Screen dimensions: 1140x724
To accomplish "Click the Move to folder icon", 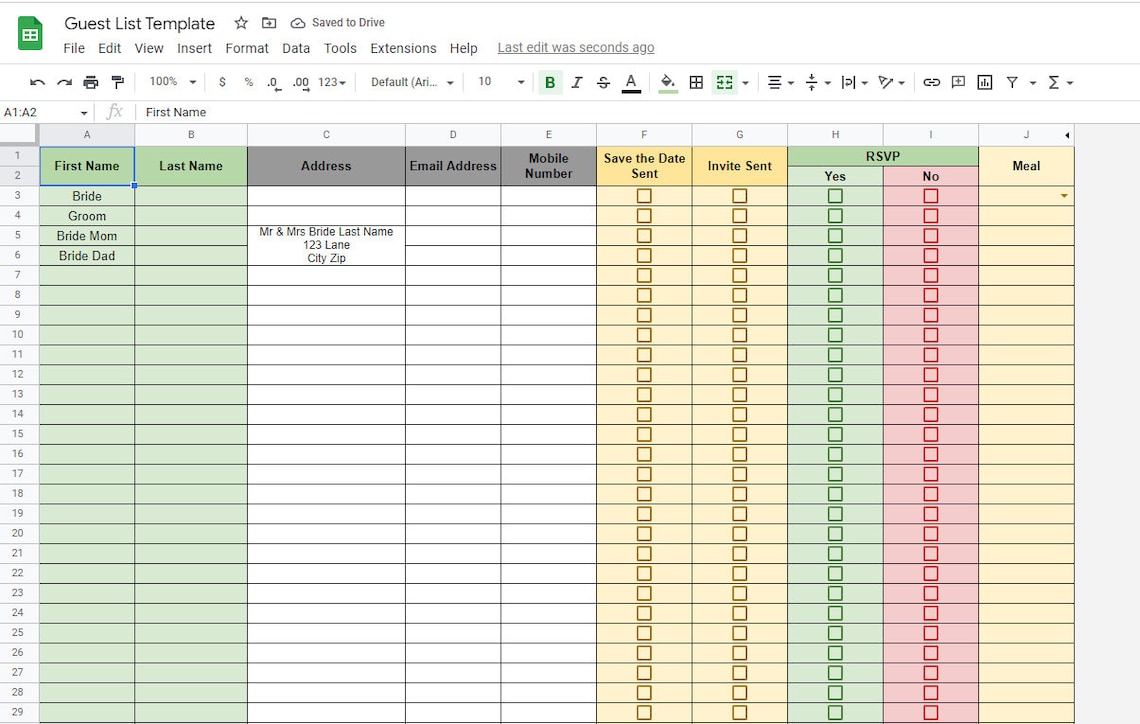I will point(269,23).
